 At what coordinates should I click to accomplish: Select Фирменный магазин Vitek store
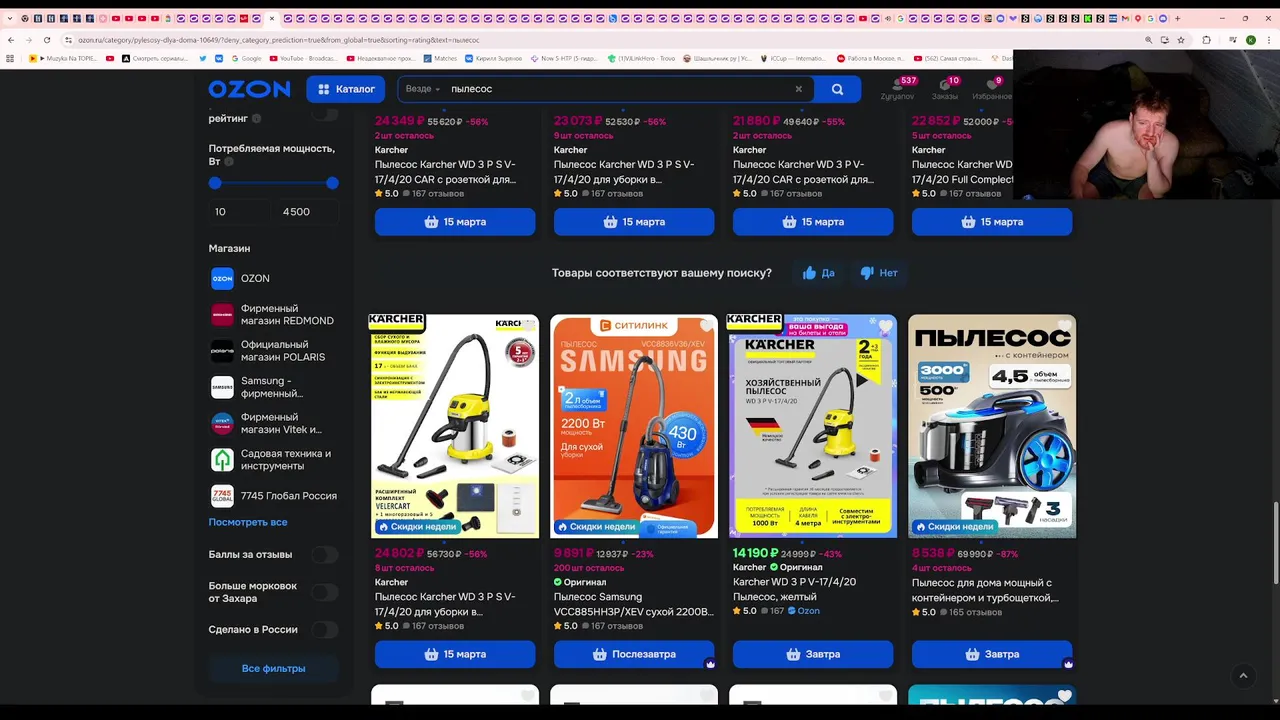273,423
